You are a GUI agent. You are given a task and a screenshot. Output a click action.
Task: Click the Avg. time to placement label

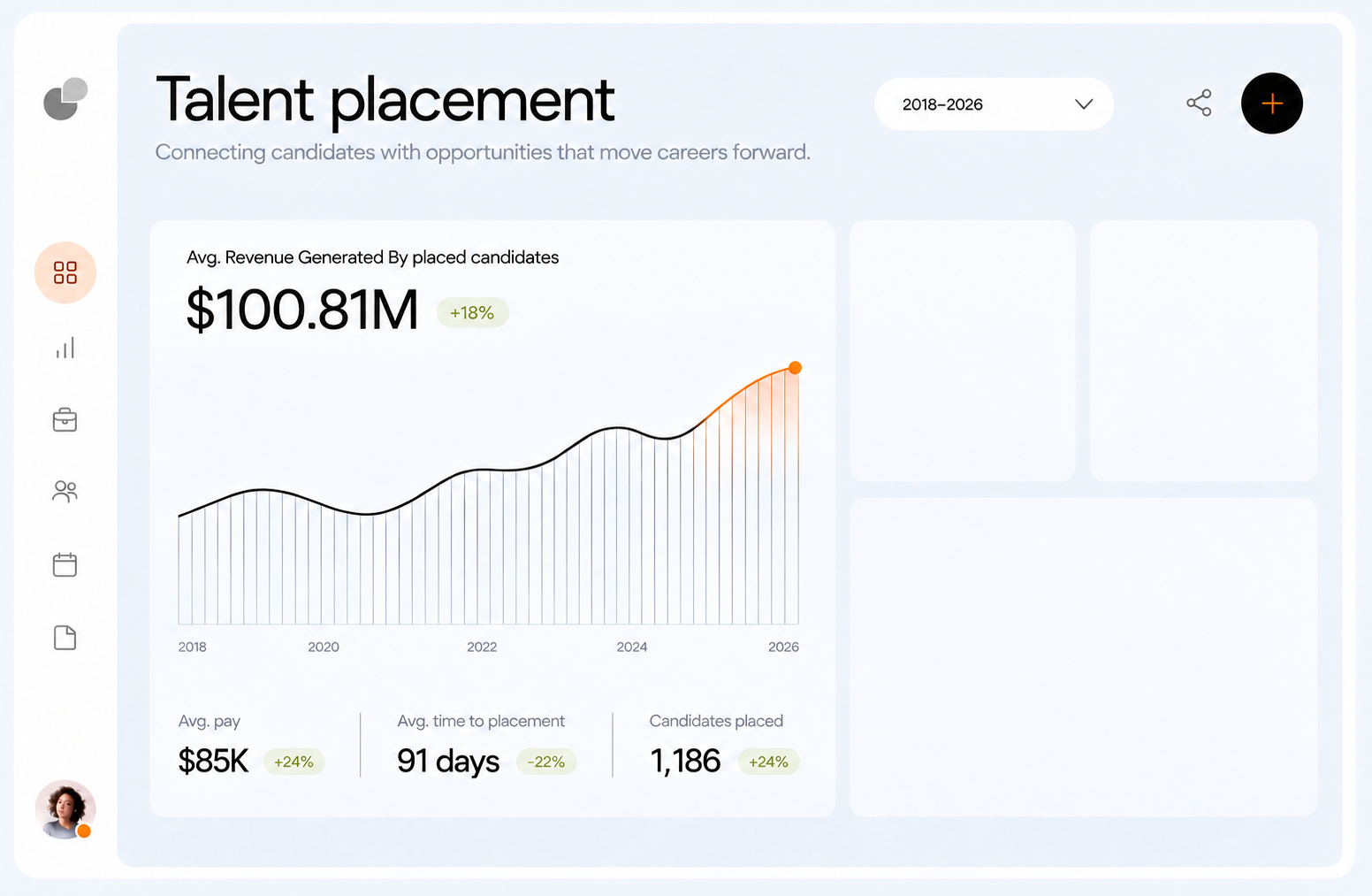pos(481,721)
